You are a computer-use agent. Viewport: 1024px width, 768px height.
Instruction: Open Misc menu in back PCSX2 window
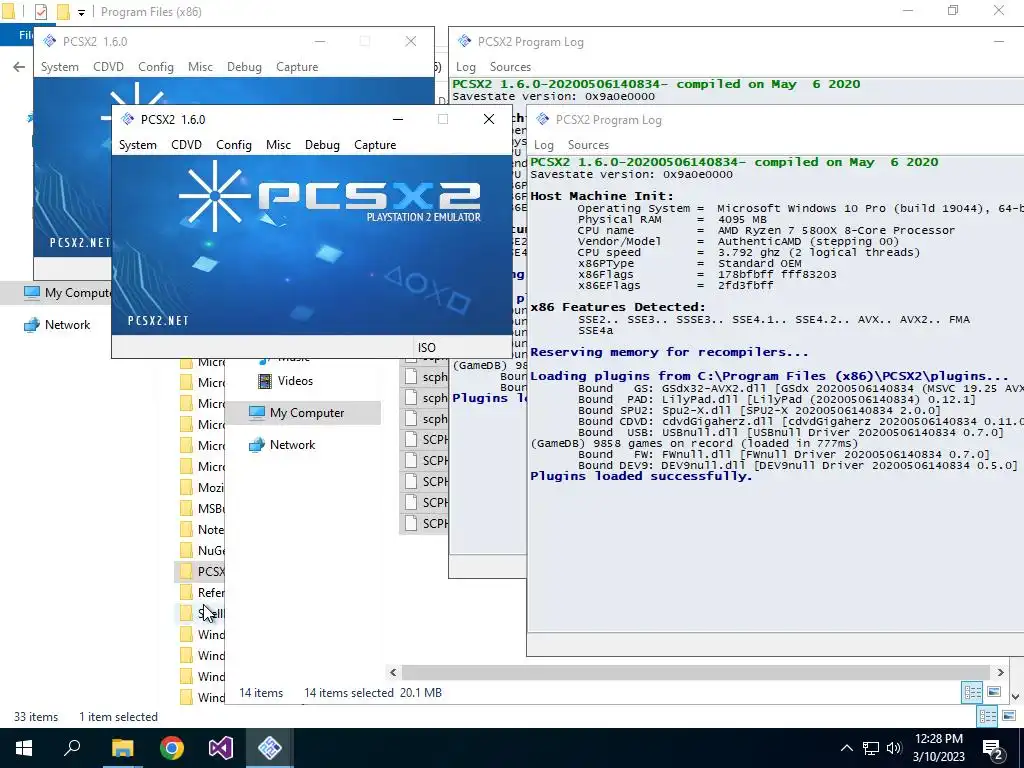coord(200,67)
